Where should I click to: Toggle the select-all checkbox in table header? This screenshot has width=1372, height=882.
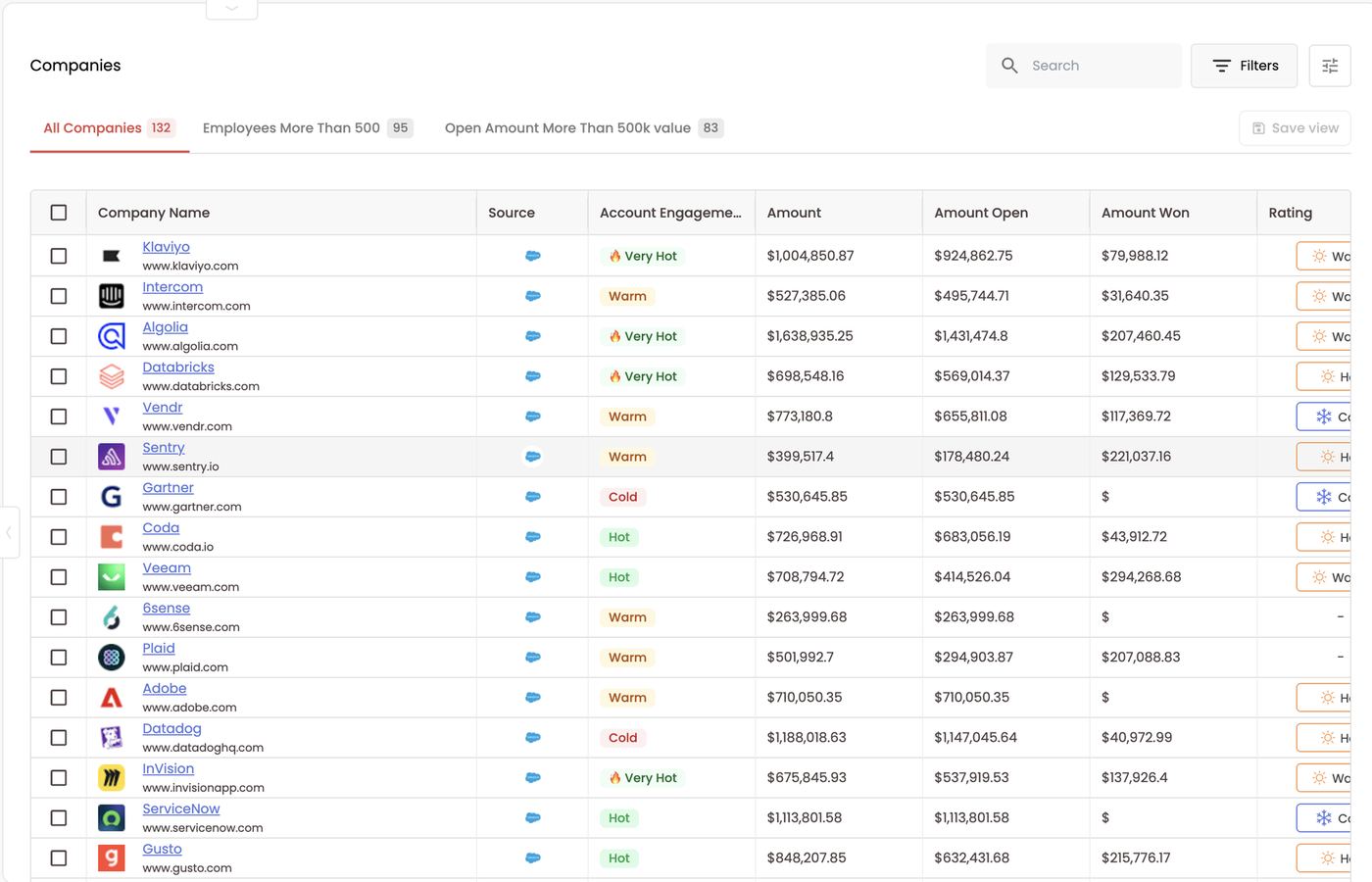click(59, 213)
